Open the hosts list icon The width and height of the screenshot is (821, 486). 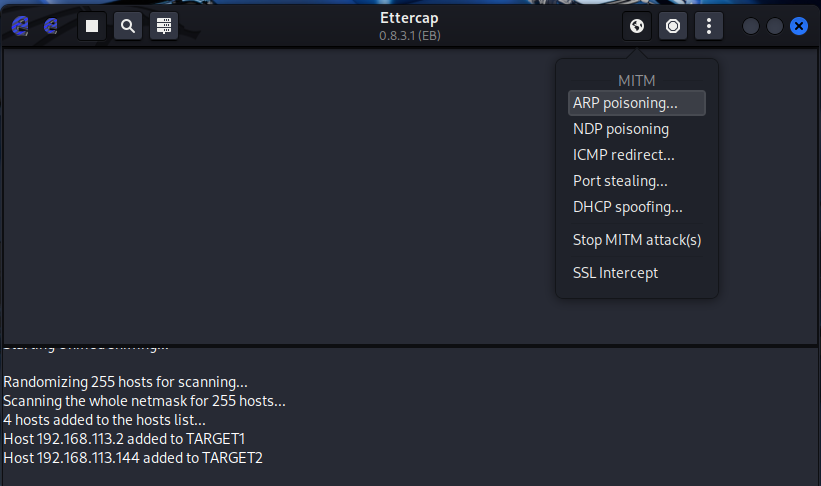[x=164, y=26]
